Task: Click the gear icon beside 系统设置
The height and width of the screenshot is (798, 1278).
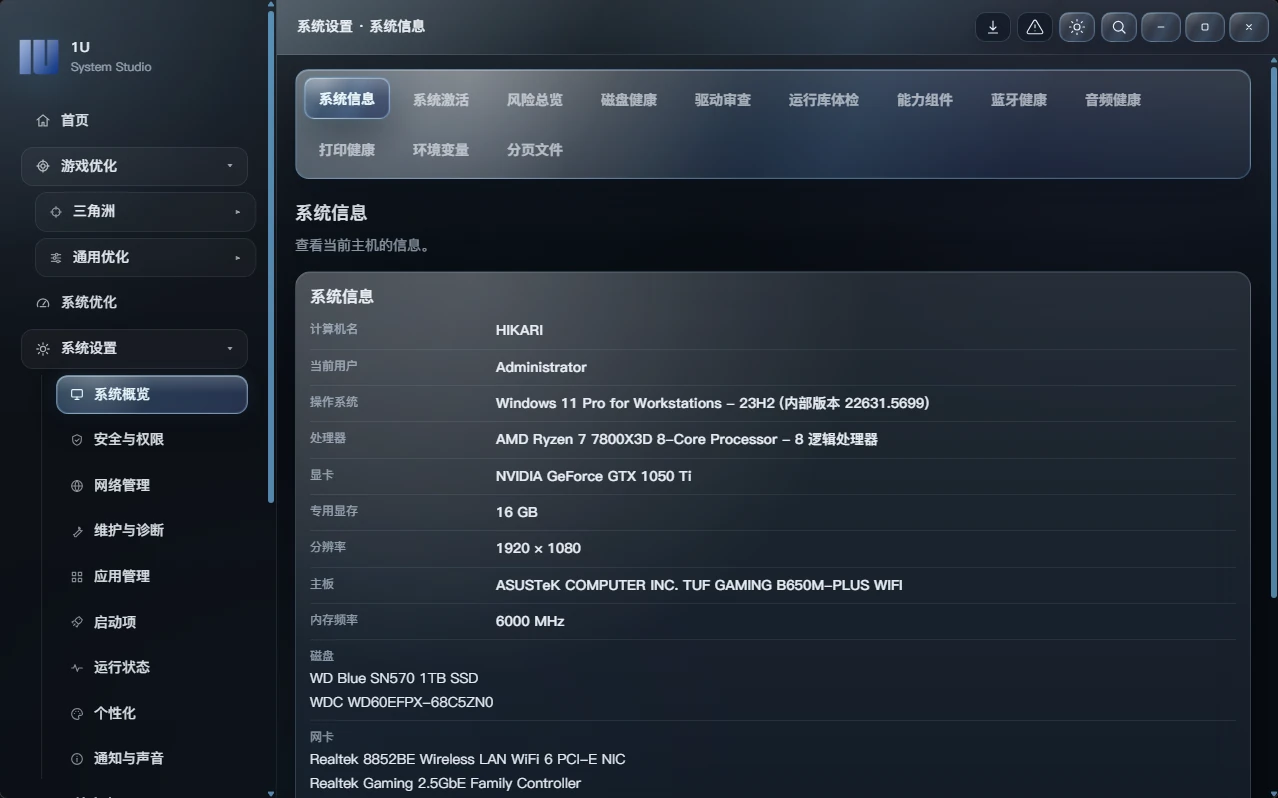Action: pyautogui.click(x=43, y=349)
